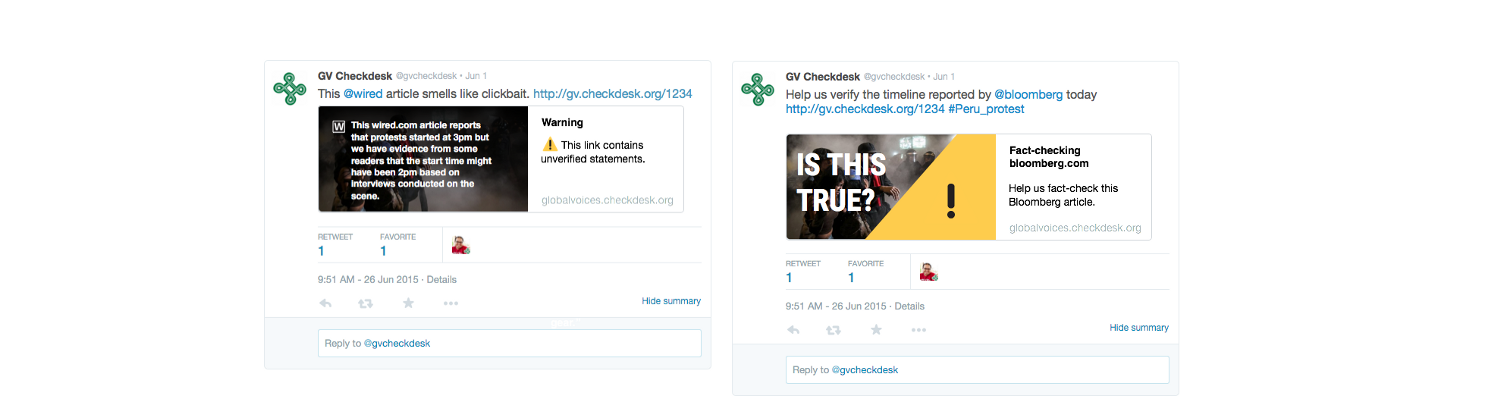The height and width of the screenshot is (414, 1500).
Task: Open more options dots on wired tweet
Action: coord(451,303)
